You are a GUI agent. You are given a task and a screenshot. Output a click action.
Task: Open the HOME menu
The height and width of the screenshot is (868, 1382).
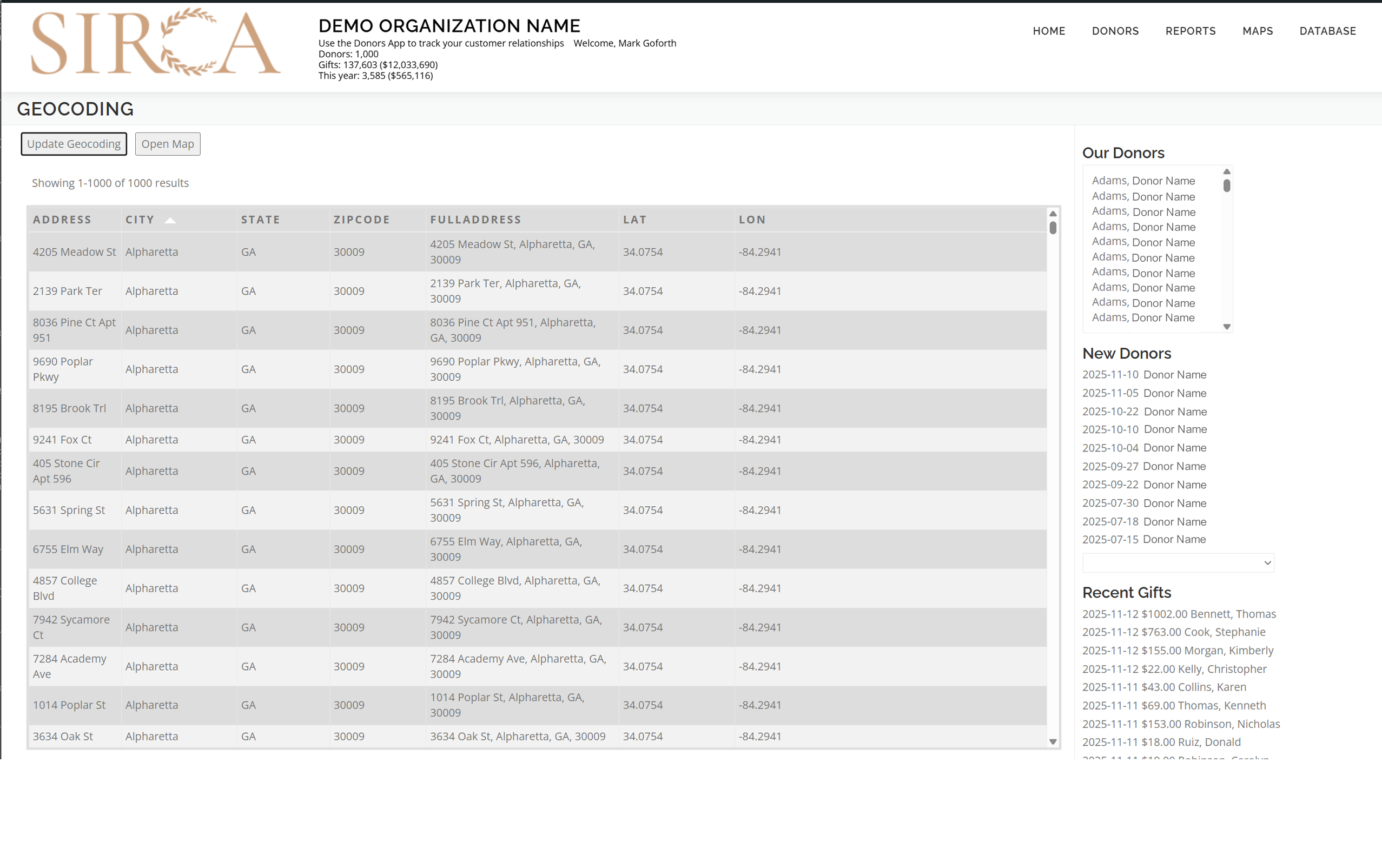(1049, 31)
